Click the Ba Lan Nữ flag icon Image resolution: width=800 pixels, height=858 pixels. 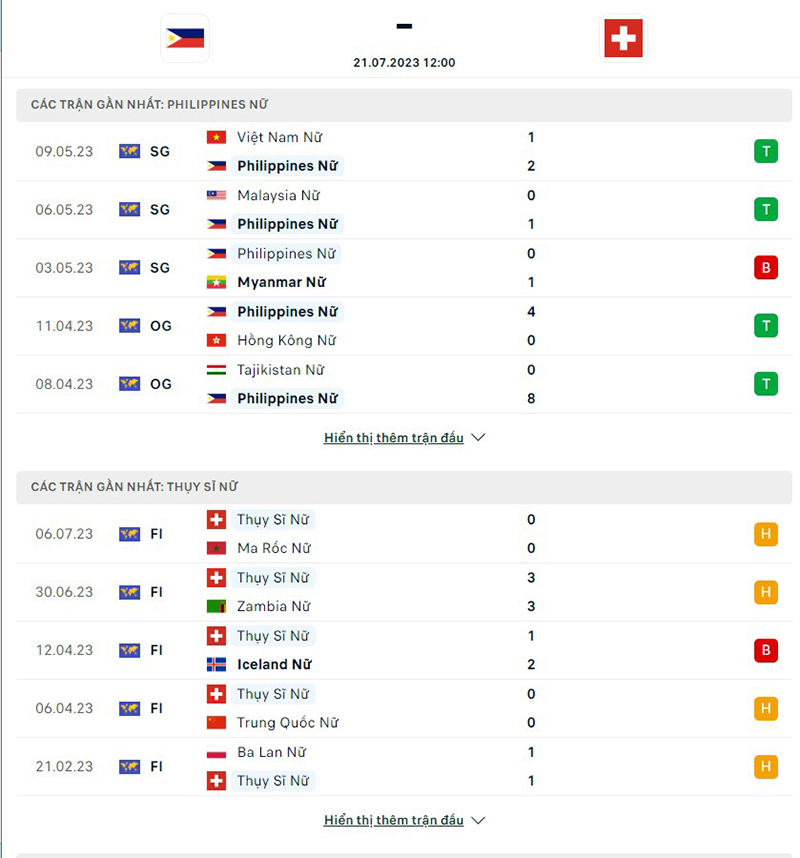tap(216, 752)
